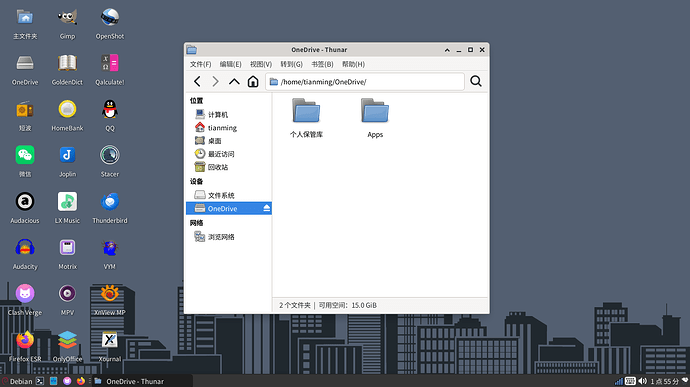Select the Thunderbird desktop icon
This screenshot has height=387, width=690.
pos(110,208)
